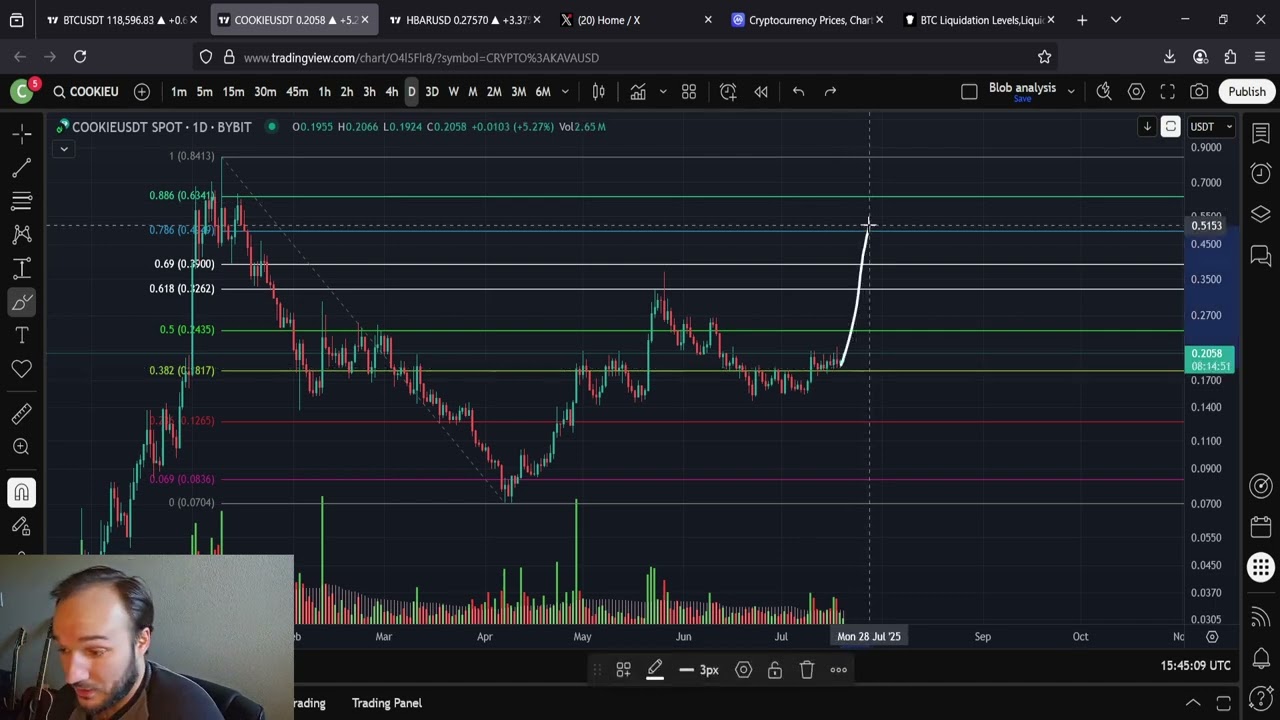Screen dimensions: 1280x720
Task: Maximize the bottom panel
Action: 1223,703
